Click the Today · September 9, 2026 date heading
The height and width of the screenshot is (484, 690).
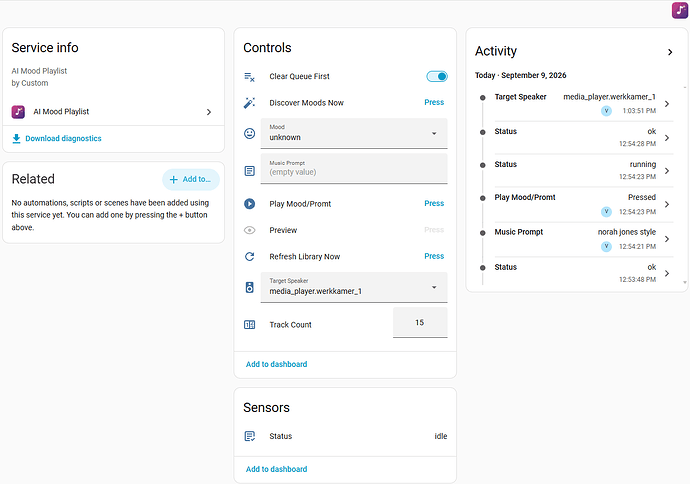tap(521, 75)
